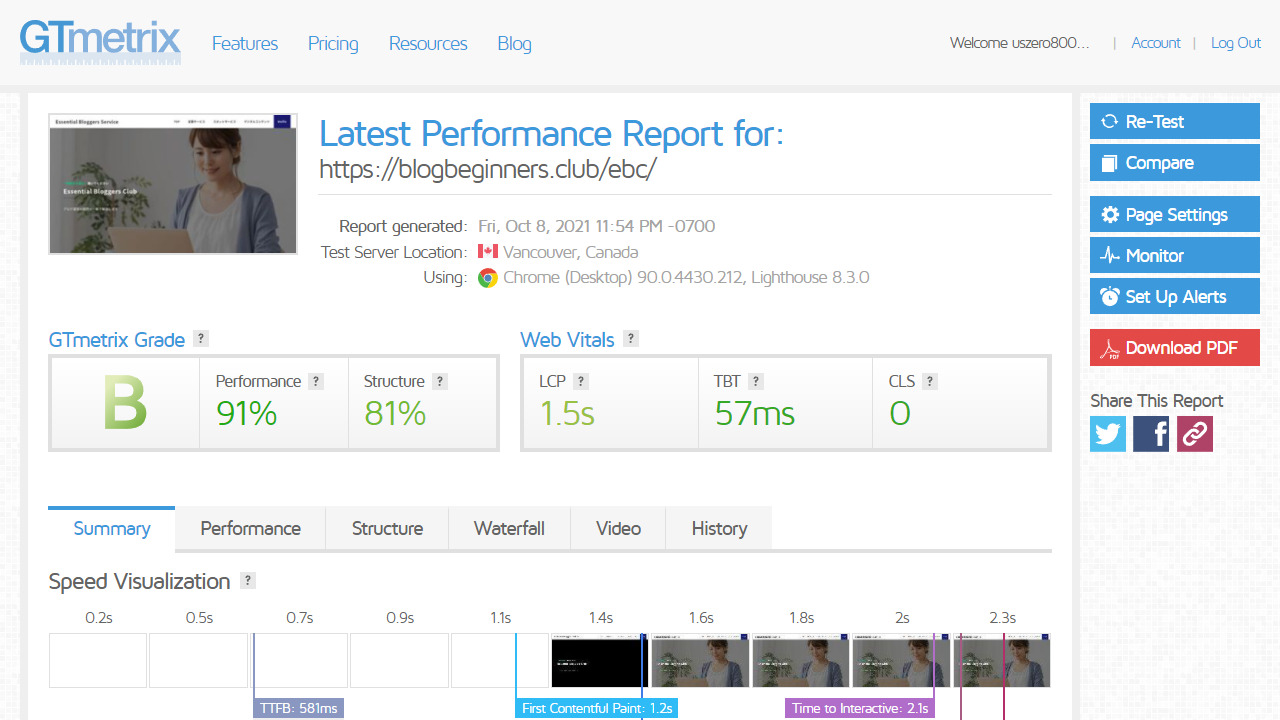Click the Canada flag icon

coord(488,251)
